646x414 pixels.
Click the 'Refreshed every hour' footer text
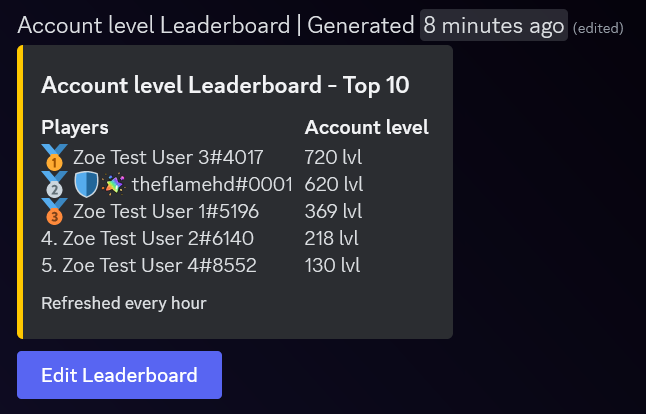(124, 303)
